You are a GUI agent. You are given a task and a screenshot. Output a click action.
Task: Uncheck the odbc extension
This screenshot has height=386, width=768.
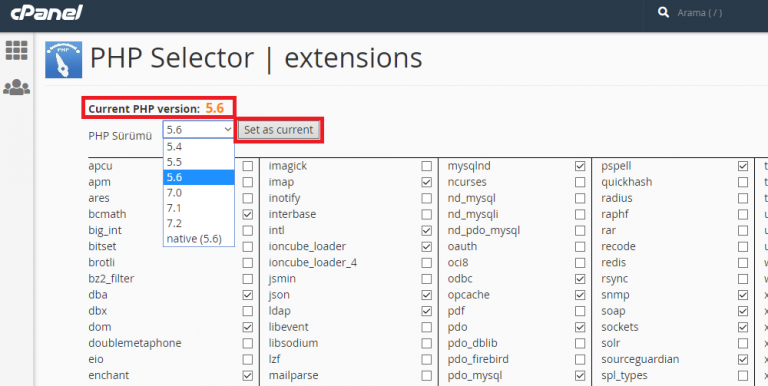tap(580, 279)
